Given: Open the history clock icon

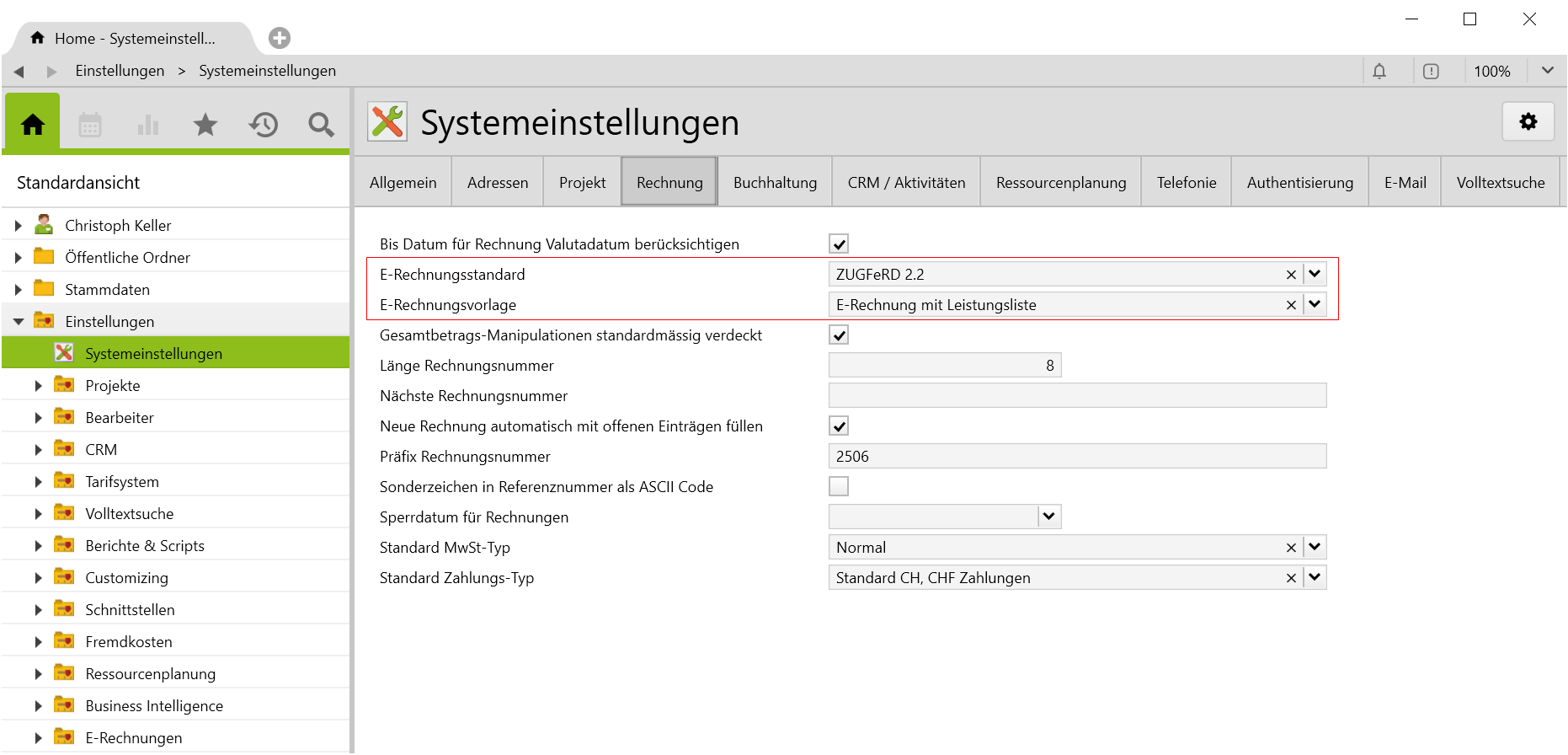Looking at the screenshot, I should click(264, 126).
